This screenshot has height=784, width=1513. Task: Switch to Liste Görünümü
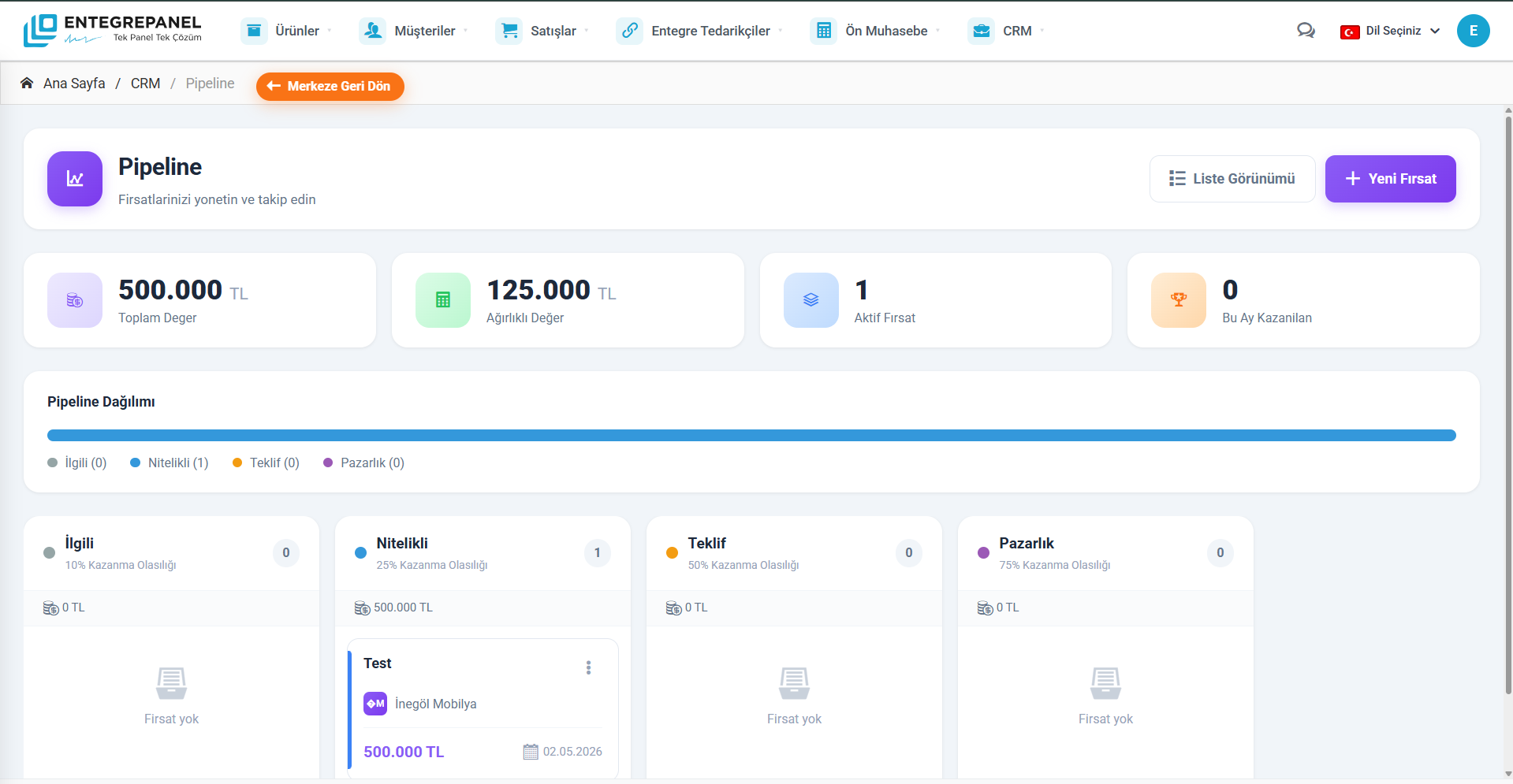click(1232, 178)
